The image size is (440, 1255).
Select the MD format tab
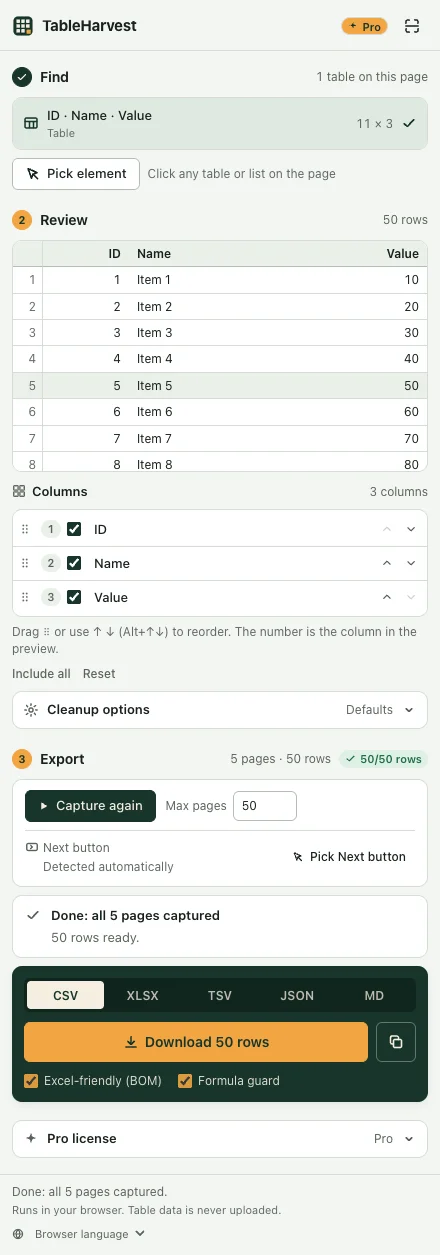tap(374, 996)
